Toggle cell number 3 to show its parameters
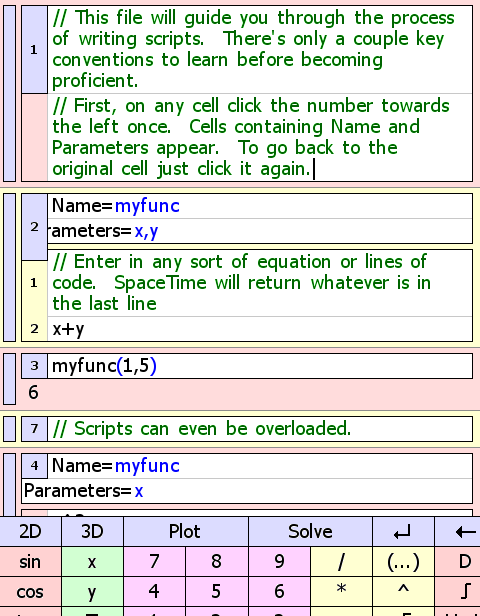Screen dimensions: 480x616 point(35,366)
